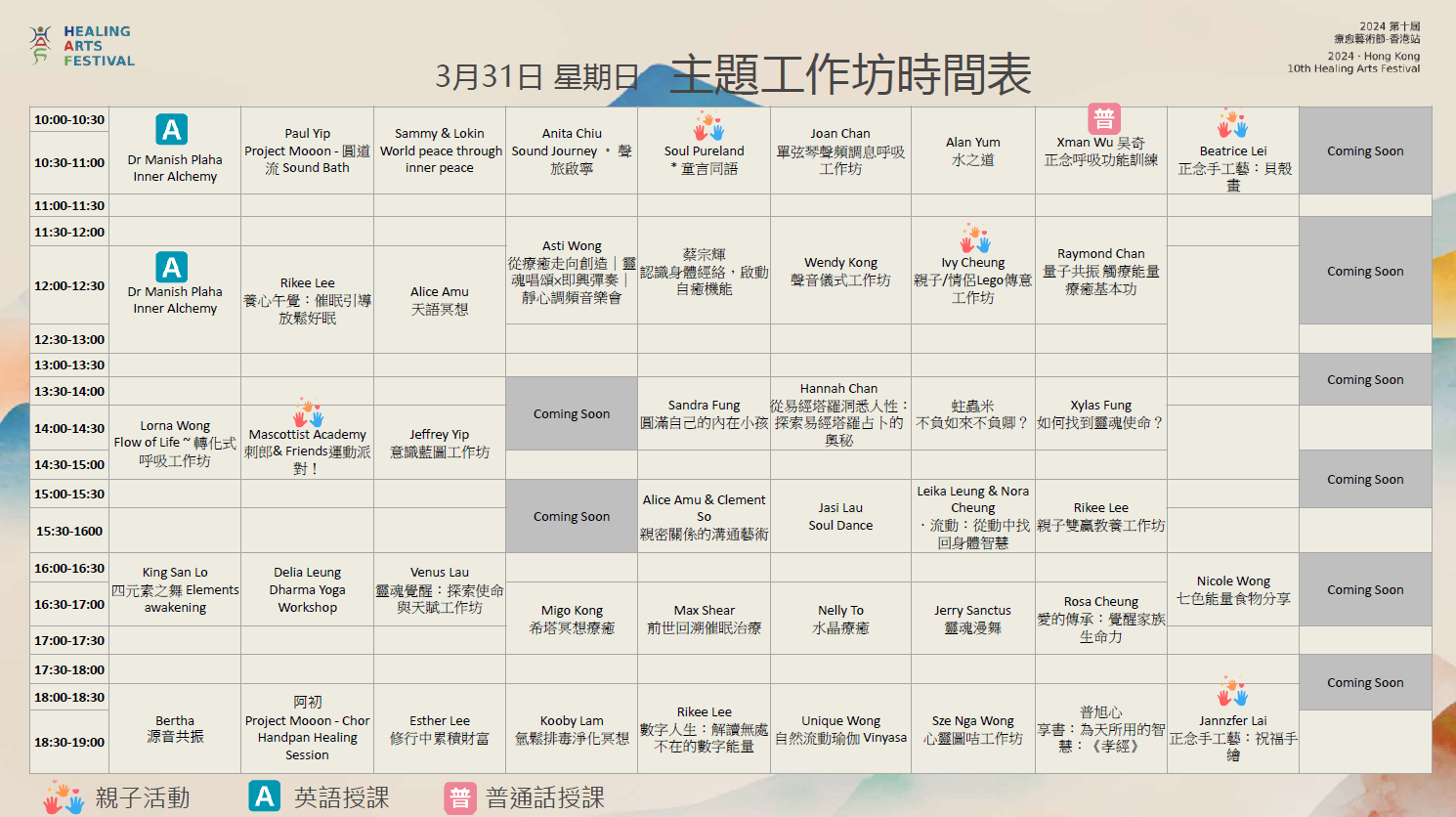Click the 主題工作坊時間表 title heading
Screen dimensions: 1456x817
point(850,75)
